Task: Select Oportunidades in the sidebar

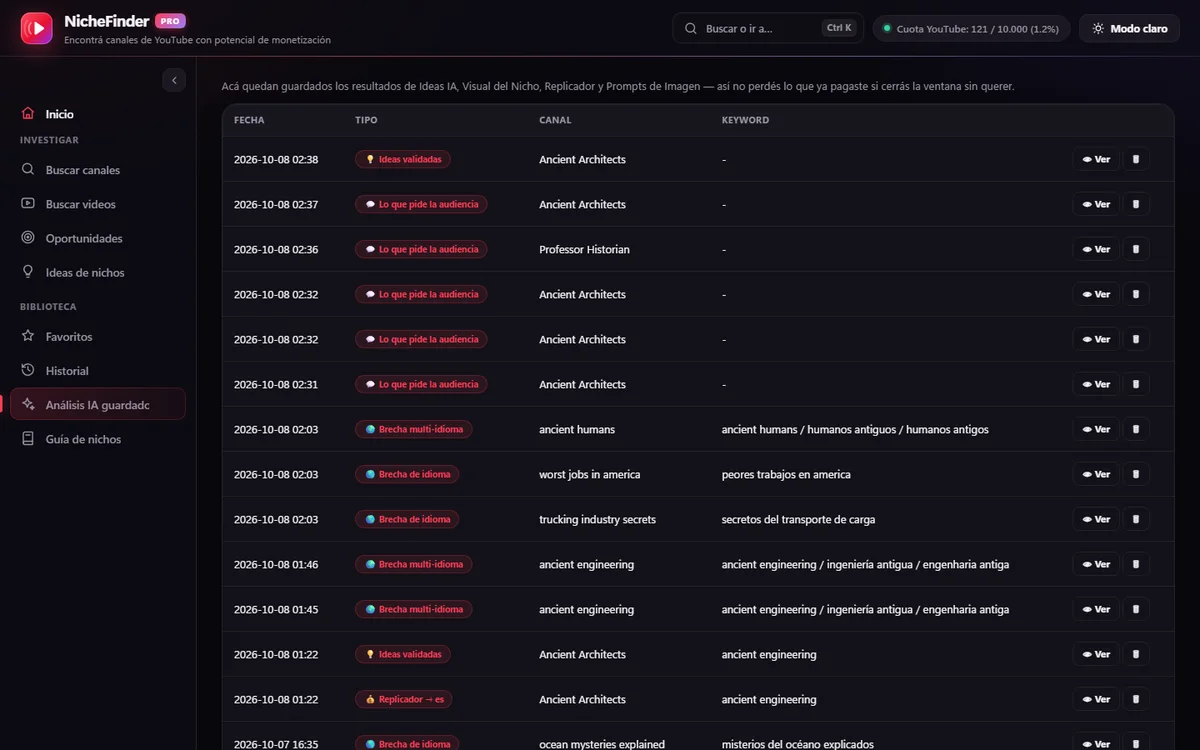Action: tap(98, 238)
